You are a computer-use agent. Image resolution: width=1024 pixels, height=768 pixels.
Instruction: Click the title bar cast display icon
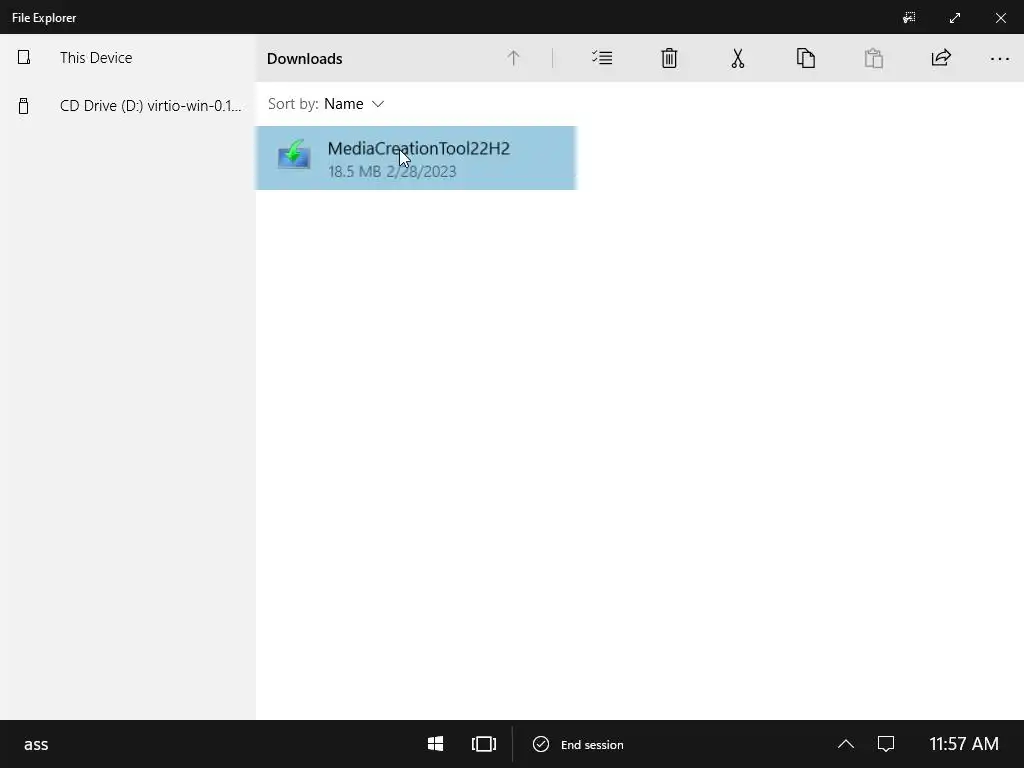(909, 18)
